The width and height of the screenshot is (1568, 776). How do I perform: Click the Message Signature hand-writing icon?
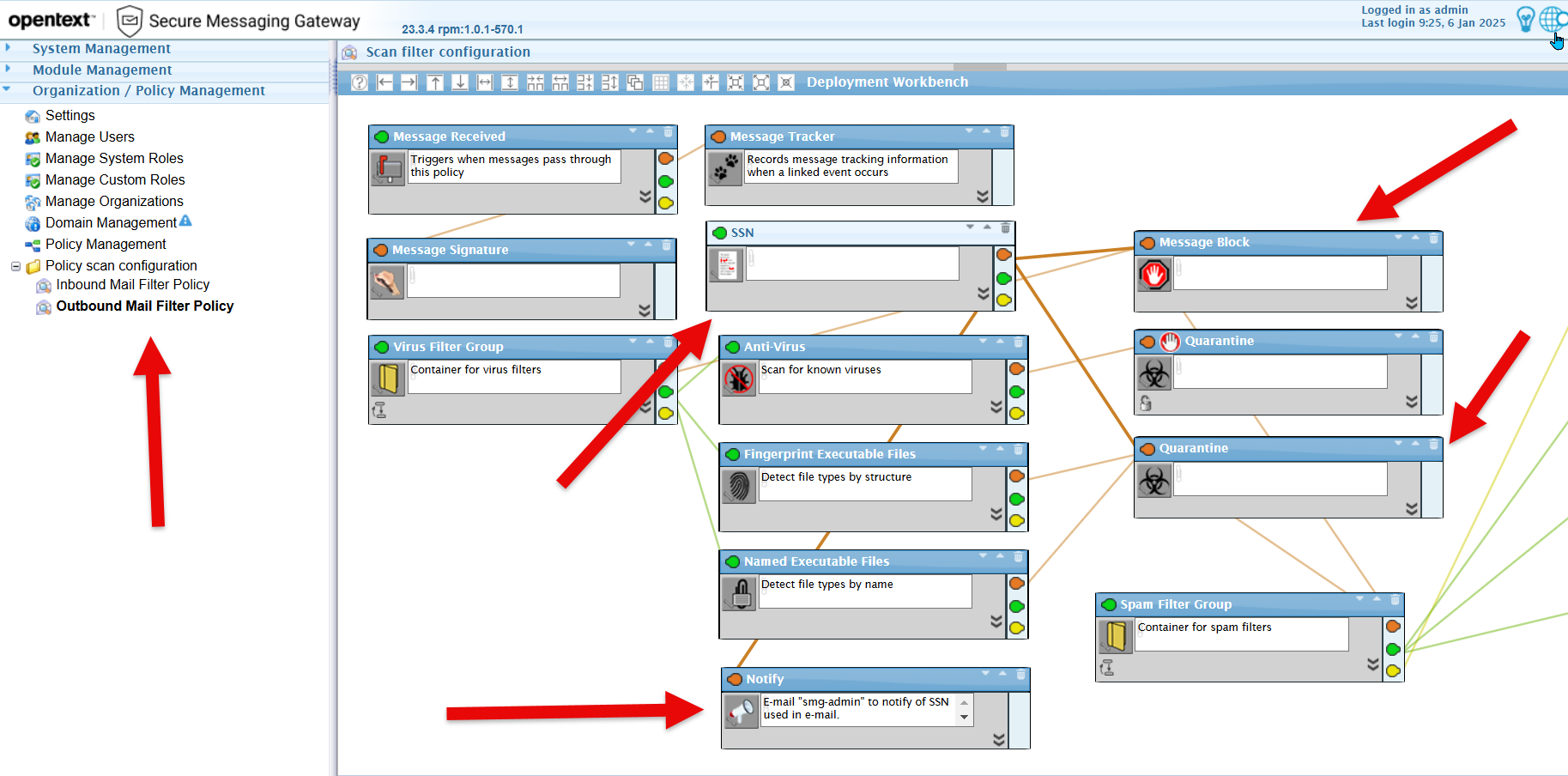point(387,282)
